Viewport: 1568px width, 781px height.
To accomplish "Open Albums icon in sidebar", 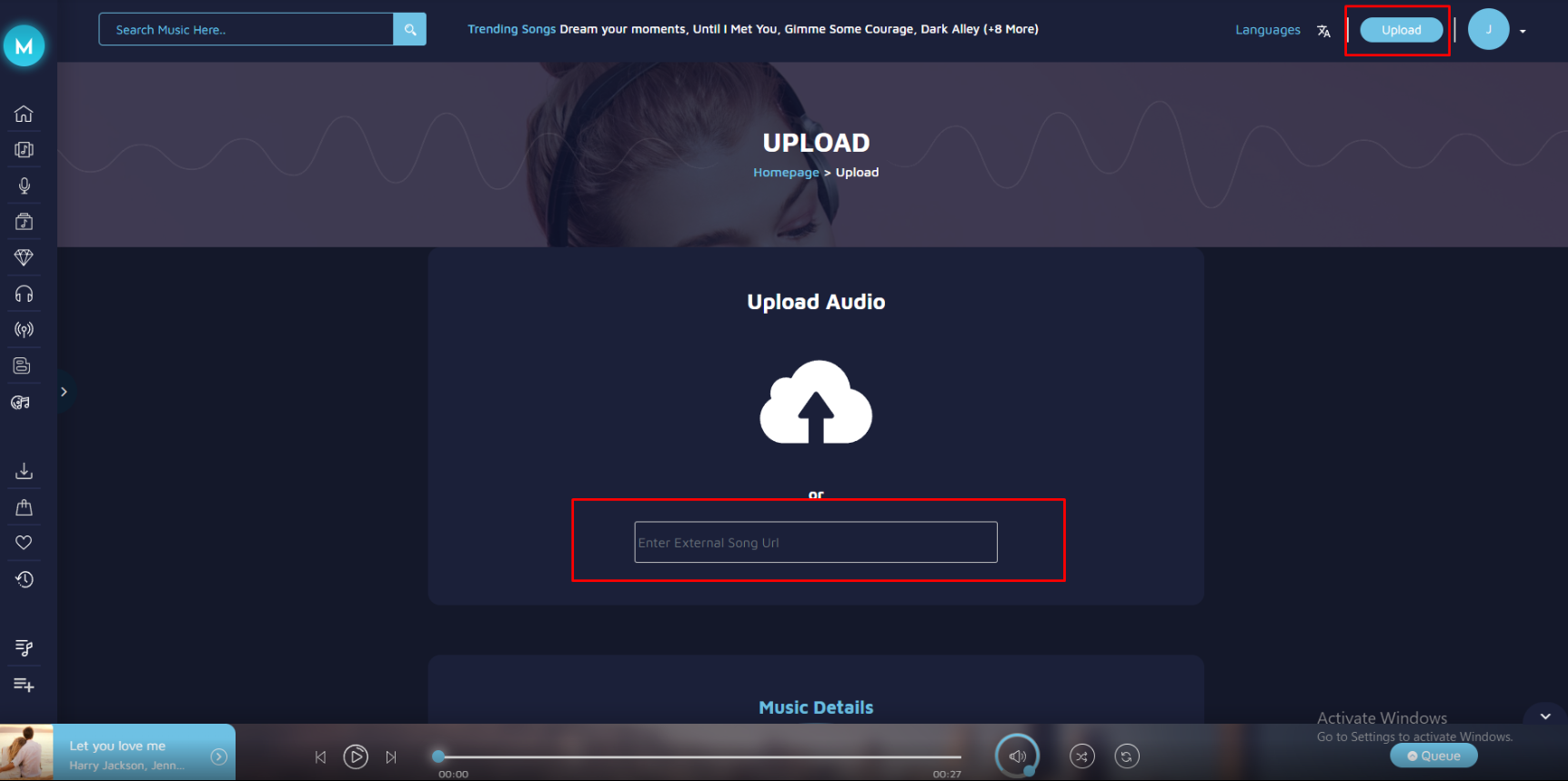I will coord(24,150).
